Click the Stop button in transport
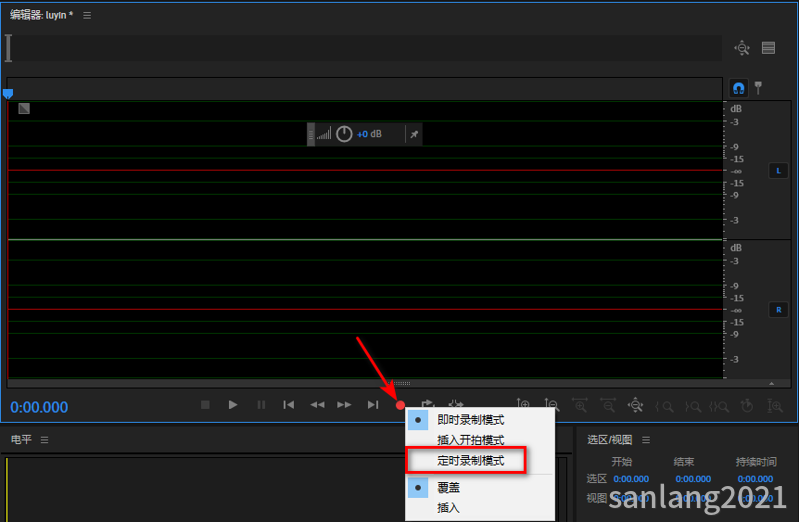The height and width of the screenshot is (522, 799). [205, 405]
